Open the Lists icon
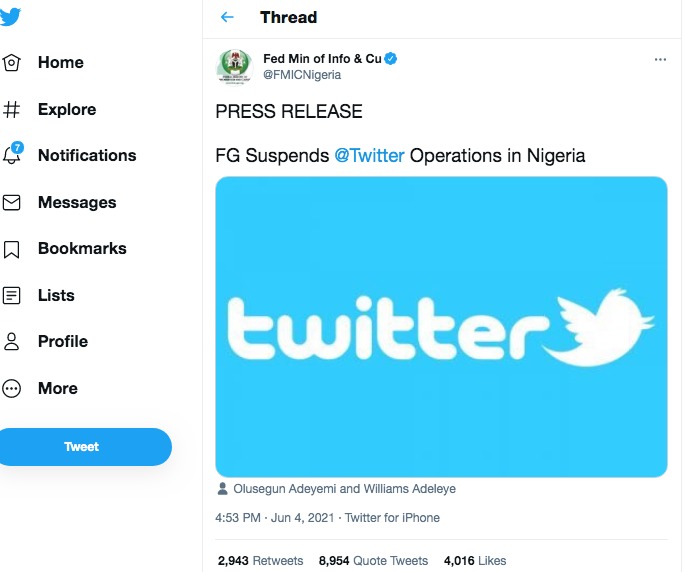The image size is (686, 572). coord(11,295)
